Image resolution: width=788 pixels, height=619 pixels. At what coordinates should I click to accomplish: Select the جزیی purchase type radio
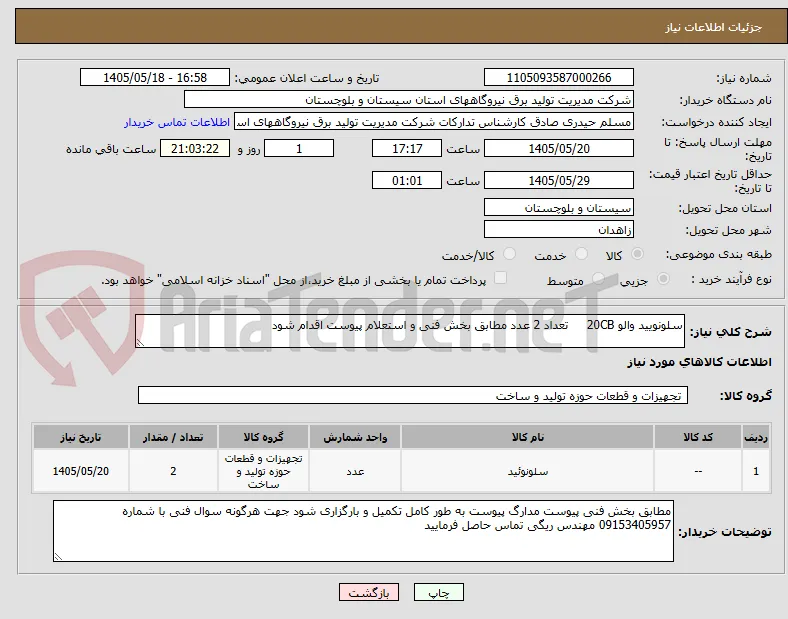pyautogui.click(x=663, y=279)
